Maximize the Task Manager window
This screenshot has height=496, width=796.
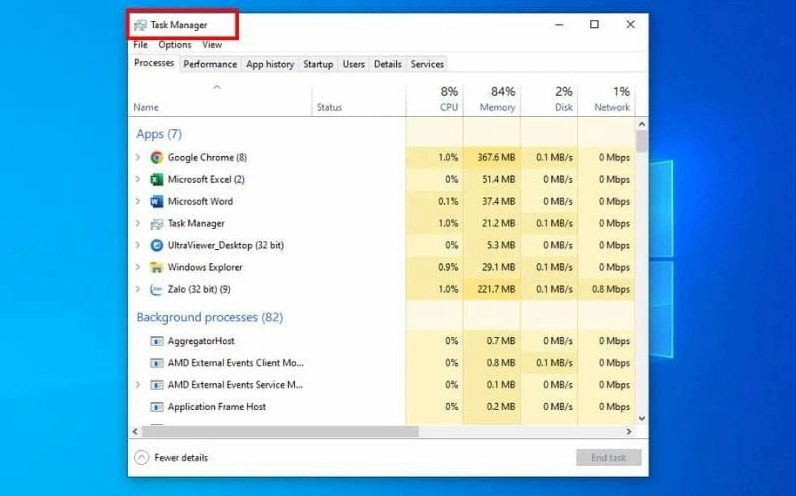[594, 24]
